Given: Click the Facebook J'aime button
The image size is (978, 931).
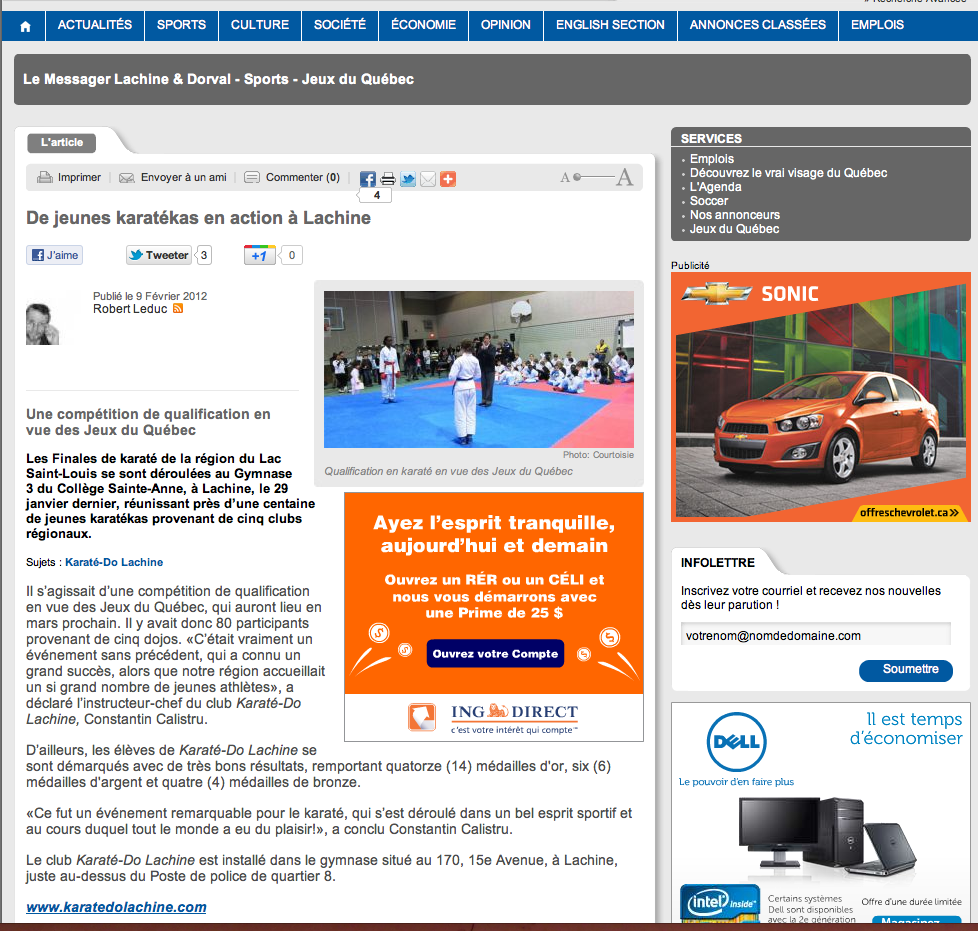Looking at the screenshot, I should pyautogui.click(x=55, y=255).
